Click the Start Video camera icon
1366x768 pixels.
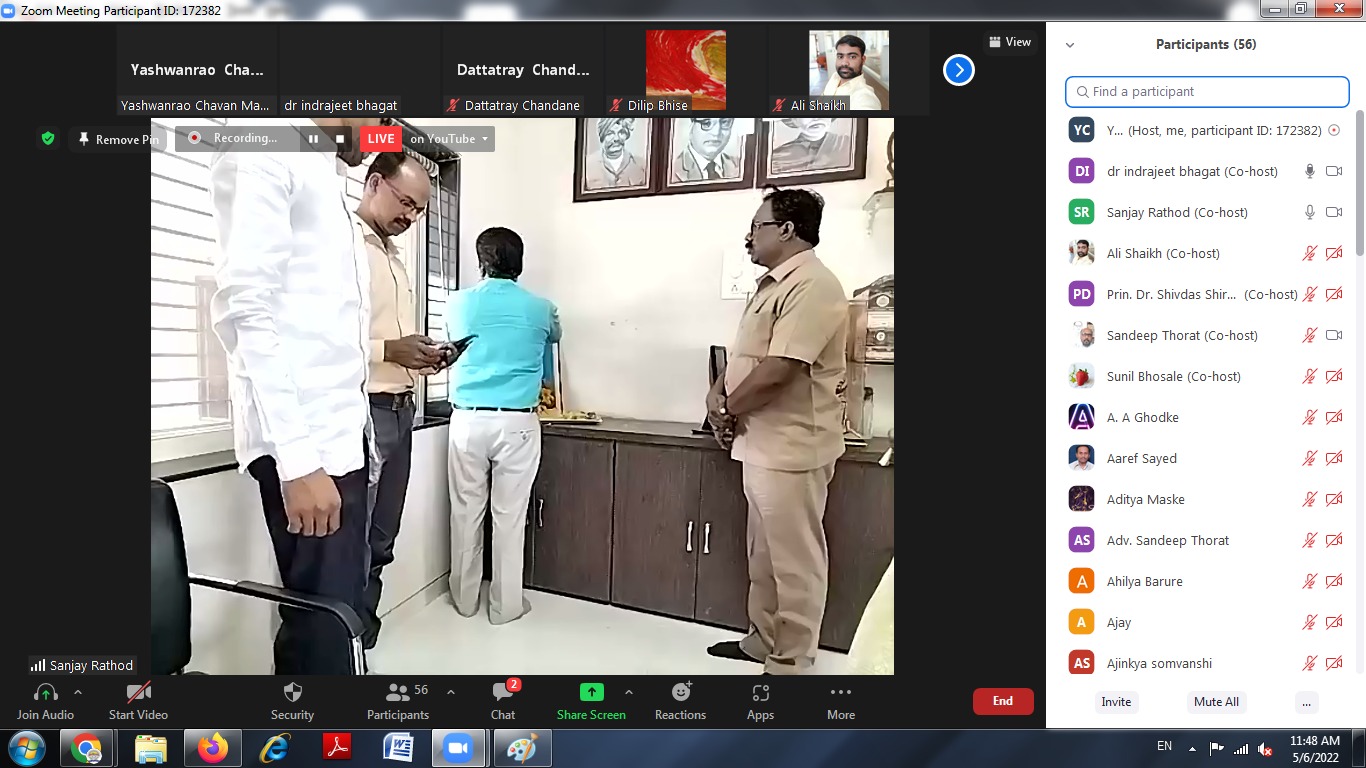coord(138,692)
